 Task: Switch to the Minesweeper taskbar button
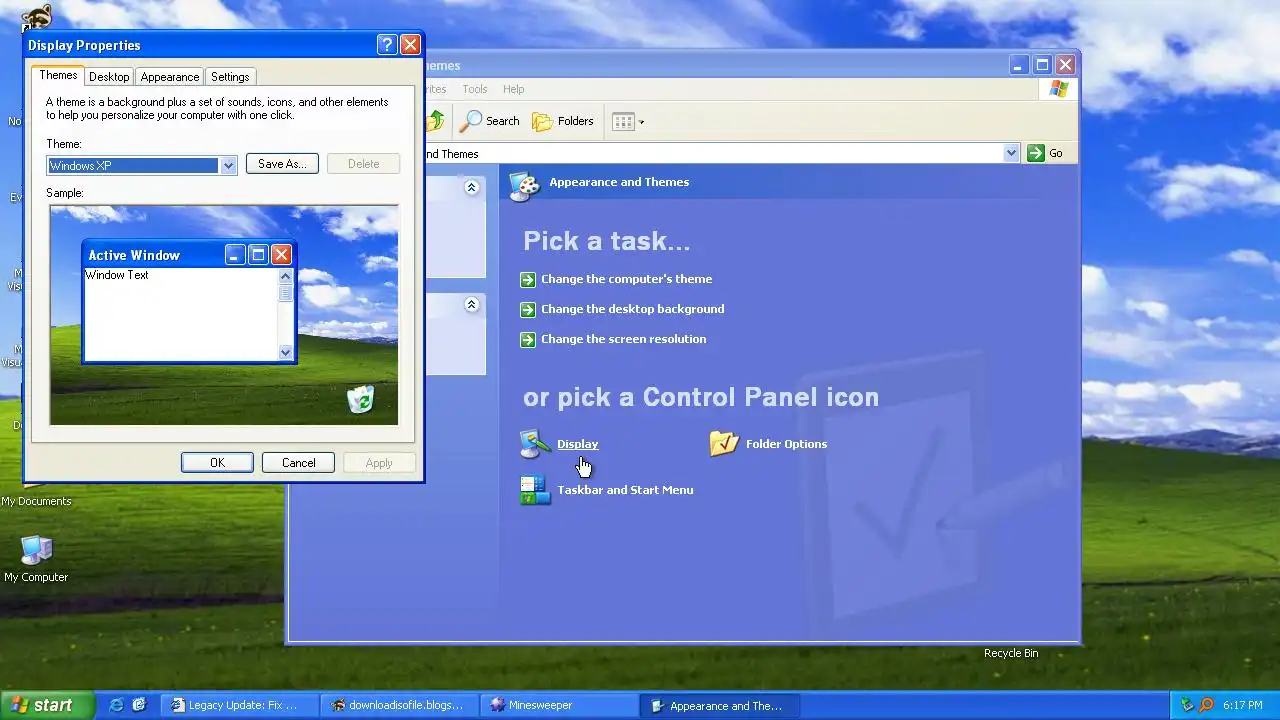point(558,705)
